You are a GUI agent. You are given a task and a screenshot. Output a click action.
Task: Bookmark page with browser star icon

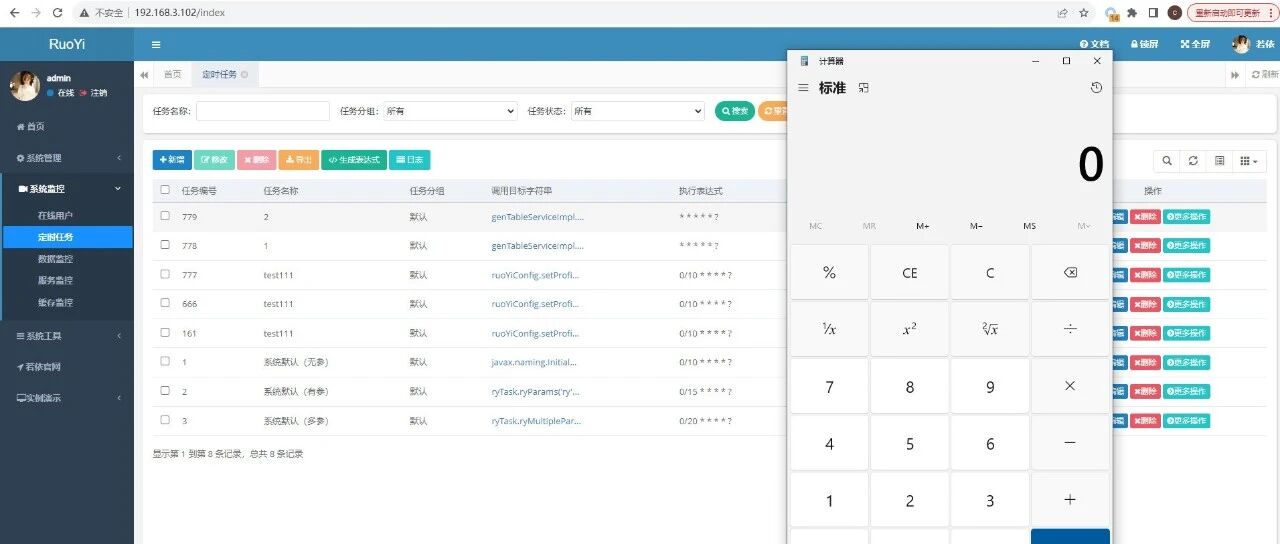[x=1084, y=13]
